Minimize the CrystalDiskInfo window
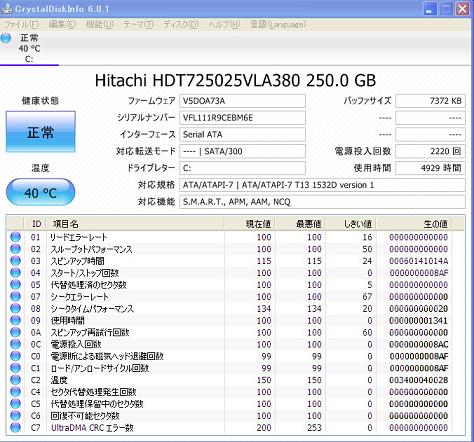The image size is (474, 442). point(430,9)
